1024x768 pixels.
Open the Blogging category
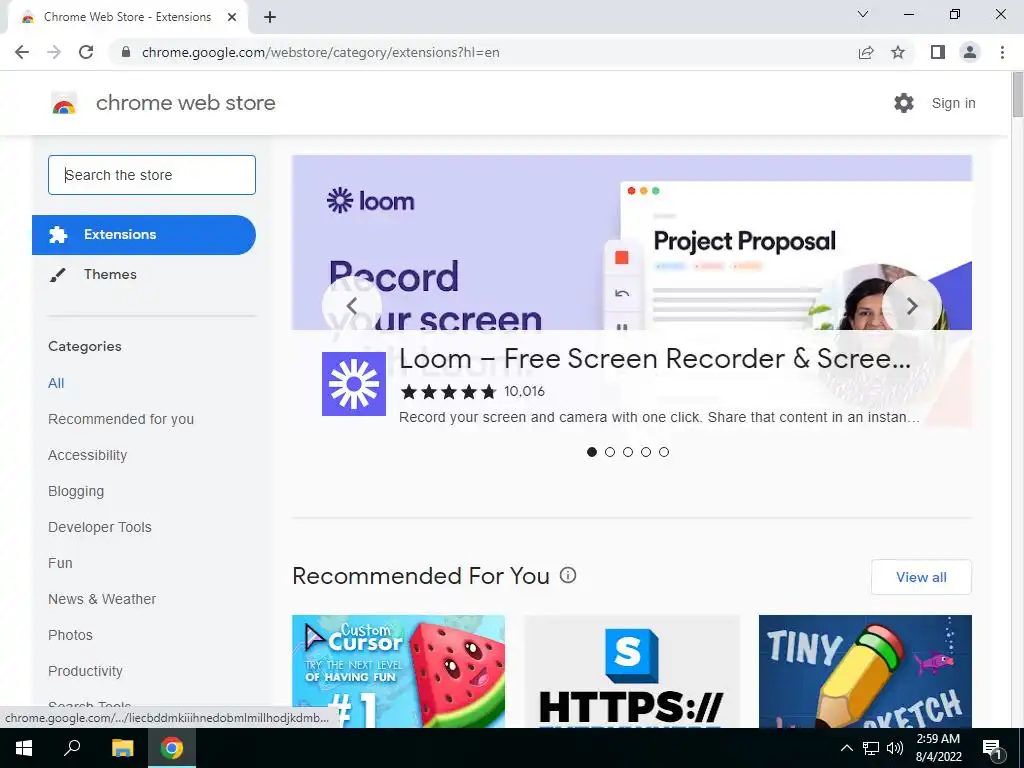pos(76,491)
